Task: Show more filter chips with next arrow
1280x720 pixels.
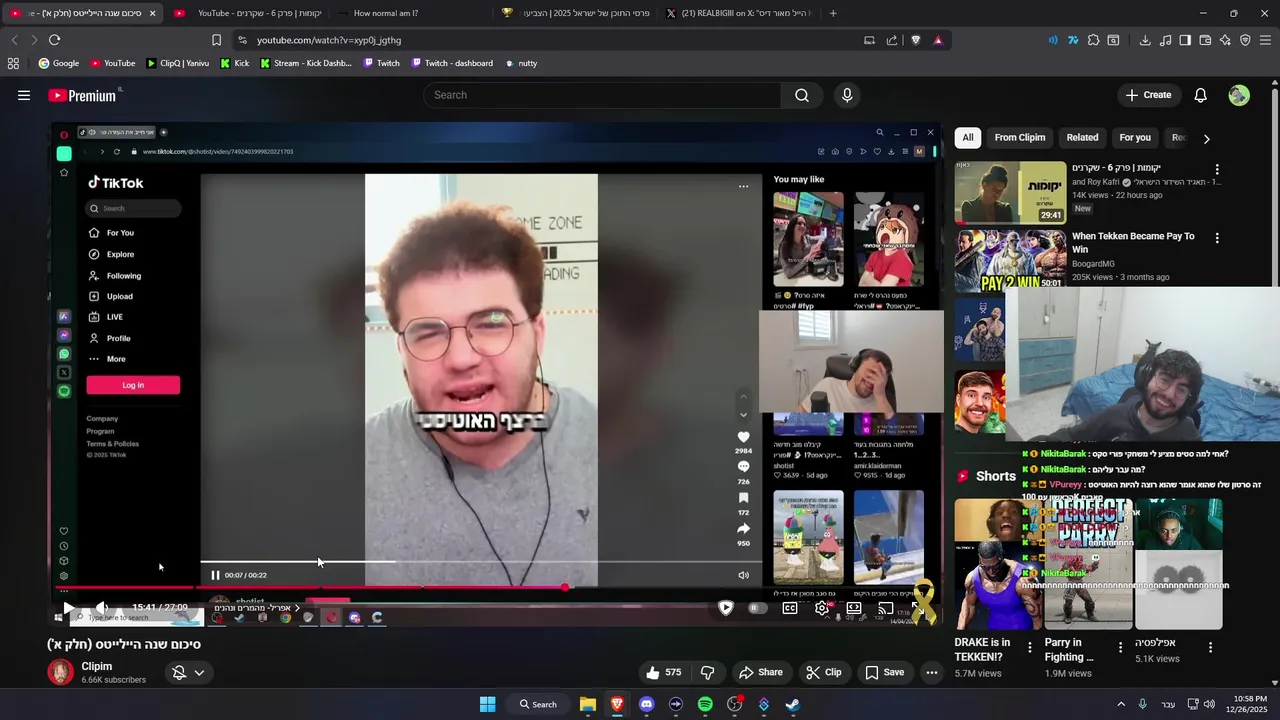Action: click(x=1206, y=138)
